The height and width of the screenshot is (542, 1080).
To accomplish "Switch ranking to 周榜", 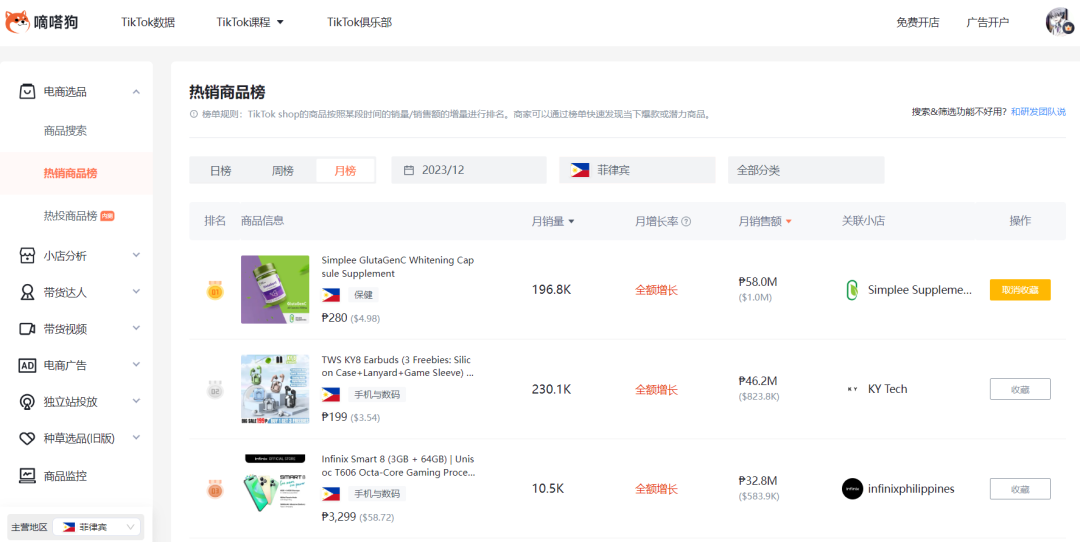I will pyautogui.click(x=282, y=171).
